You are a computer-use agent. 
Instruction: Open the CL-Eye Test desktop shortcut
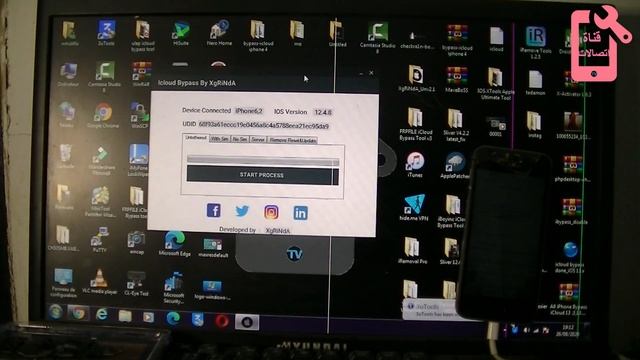click(136, 283)
